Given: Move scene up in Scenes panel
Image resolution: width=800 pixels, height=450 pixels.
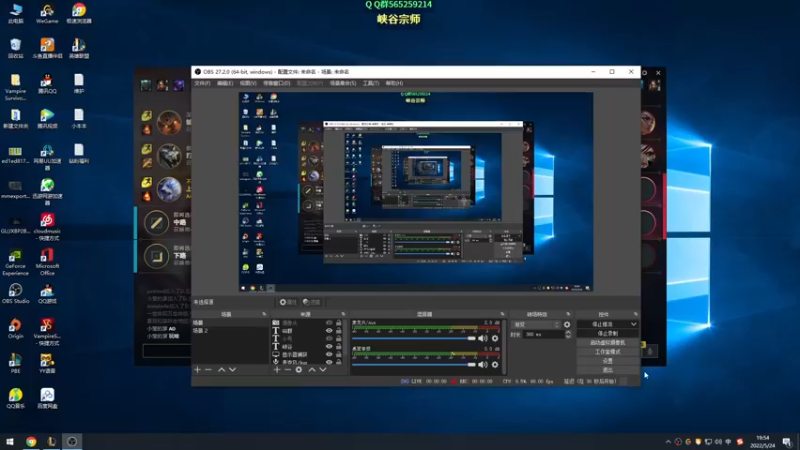Looking at the screenshot, I should coord(221,369).
